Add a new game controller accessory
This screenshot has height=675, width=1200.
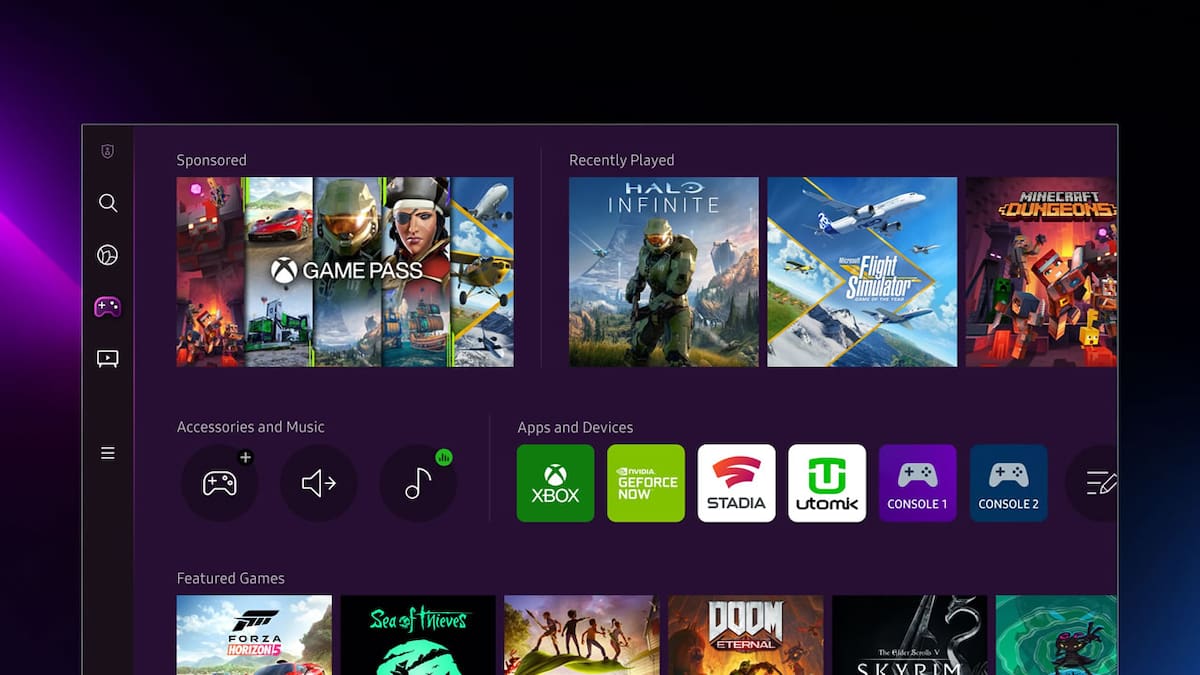[219, 483]
